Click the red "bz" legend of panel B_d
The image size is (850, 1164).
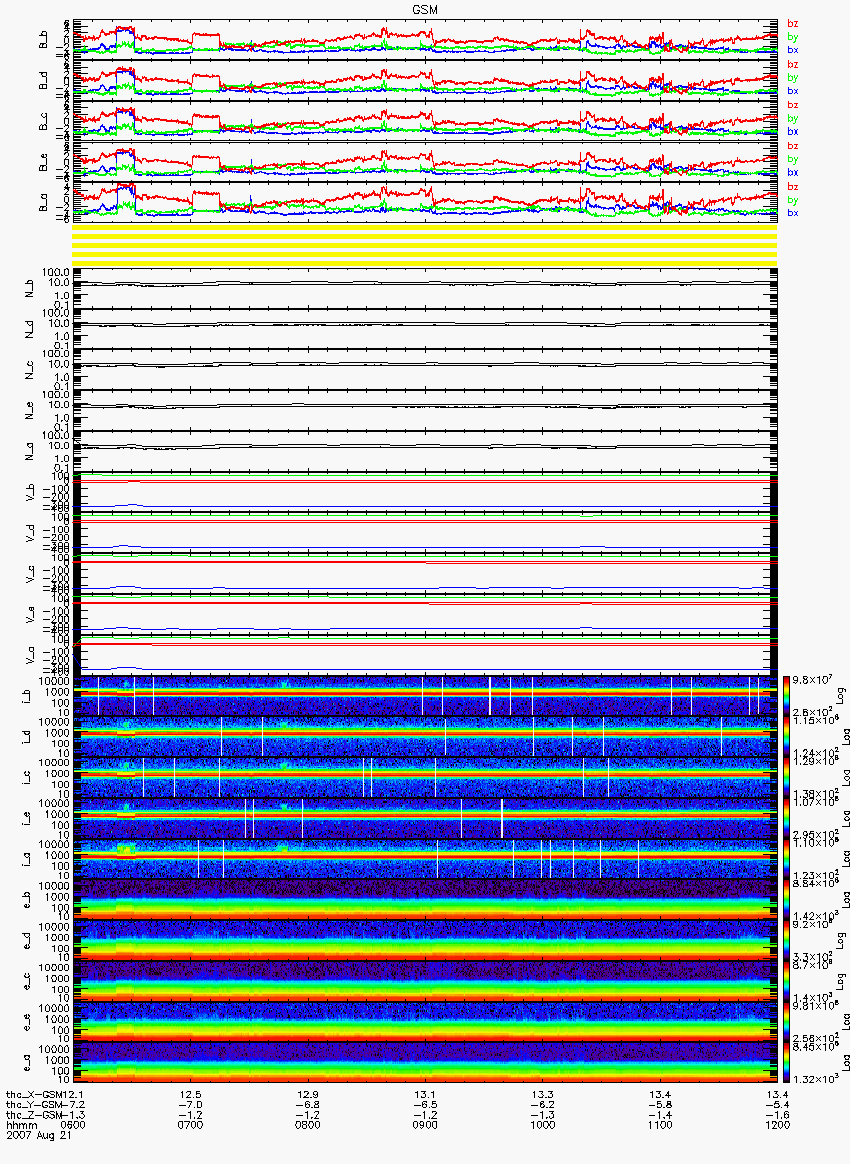click(793, 65)
